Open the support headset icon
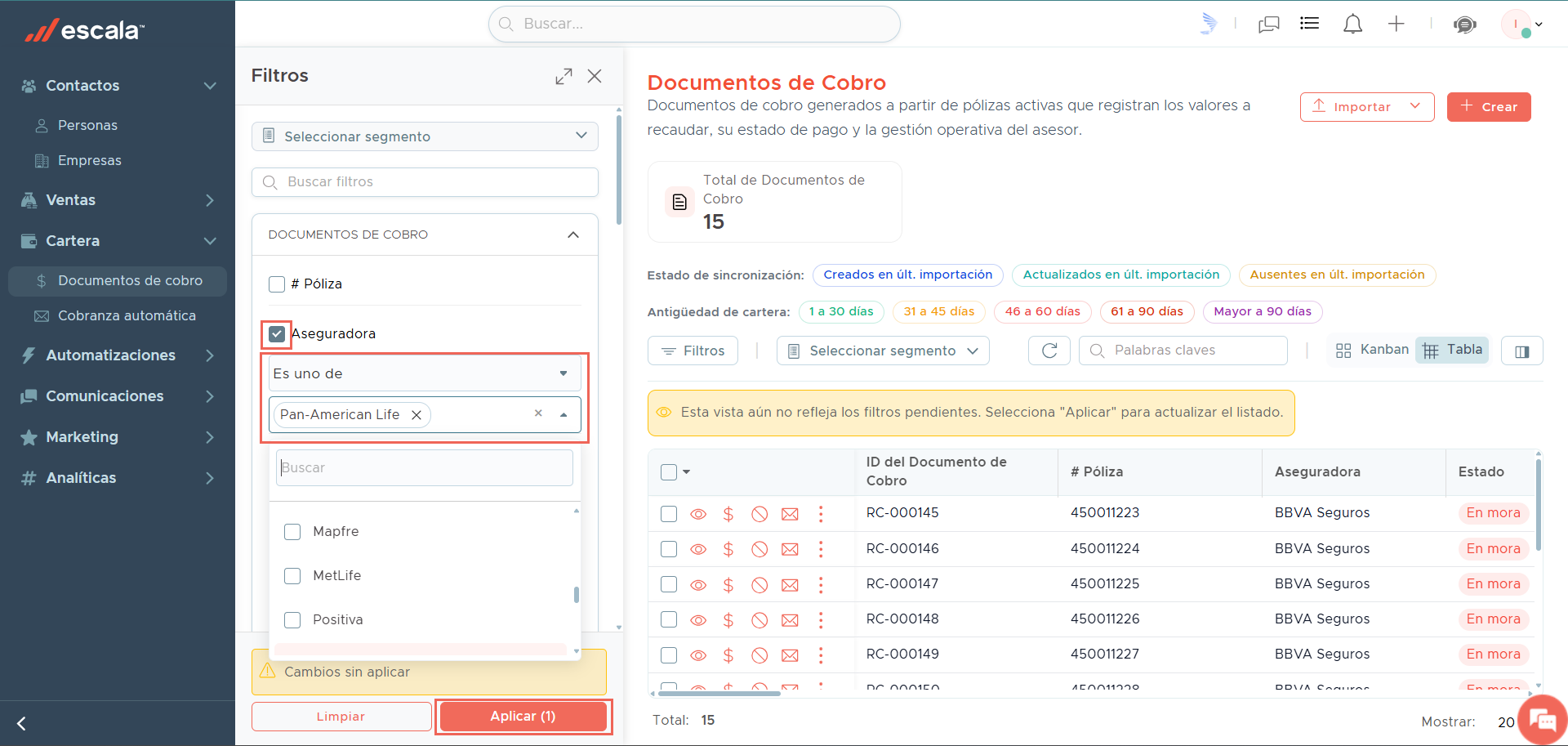This screenshot has height=746, width=1568. point(1464,25)
